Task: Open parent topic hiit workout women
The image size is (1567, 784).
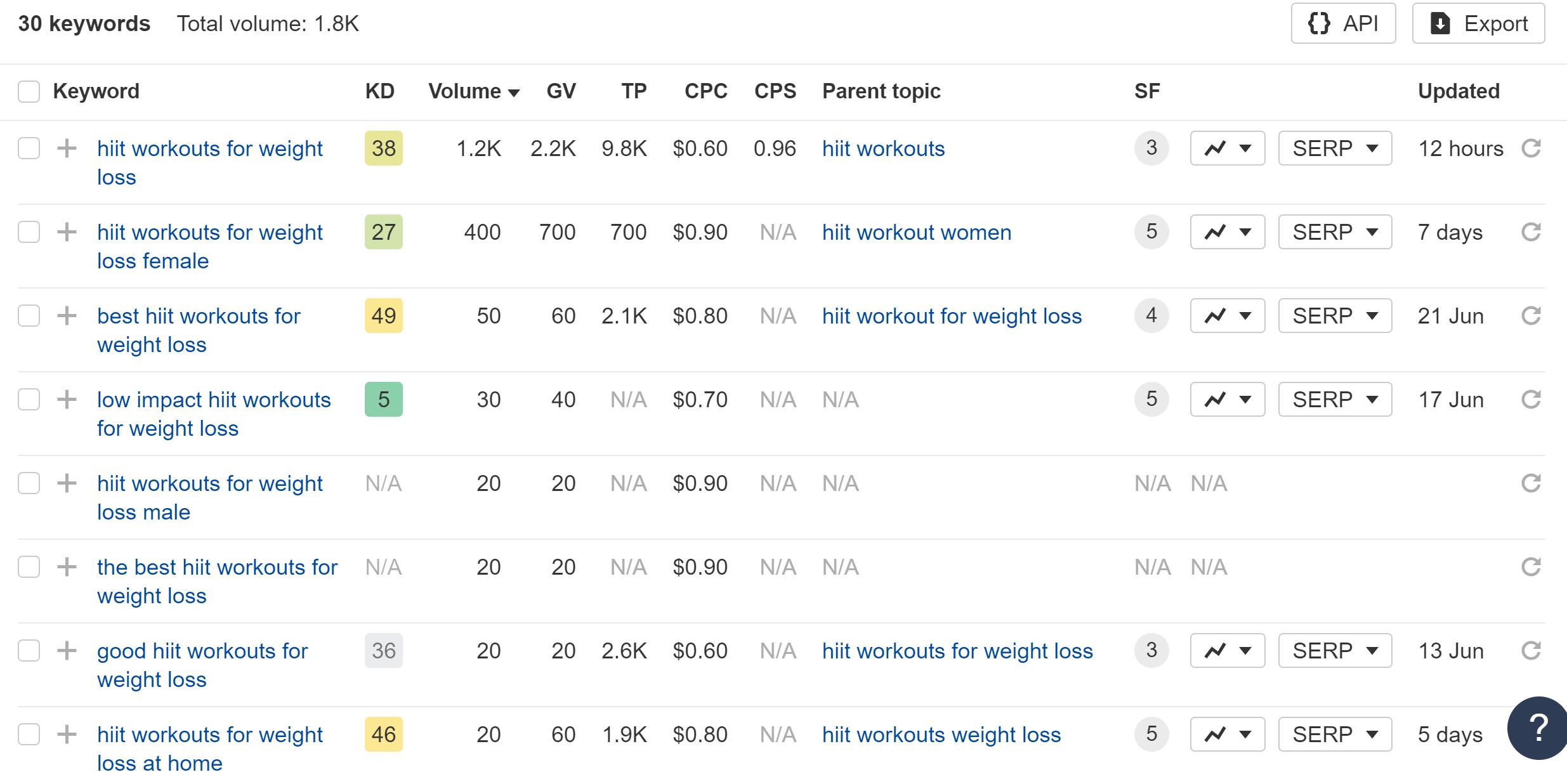Action: 916,232
